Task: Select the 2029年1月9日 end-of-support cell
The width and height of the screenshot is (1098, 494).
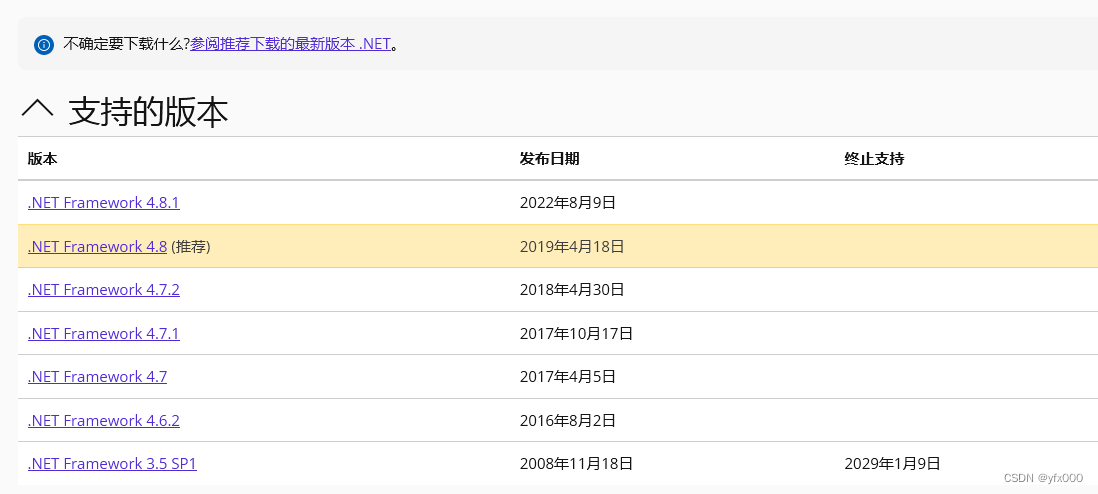Action: pos(893,464)
